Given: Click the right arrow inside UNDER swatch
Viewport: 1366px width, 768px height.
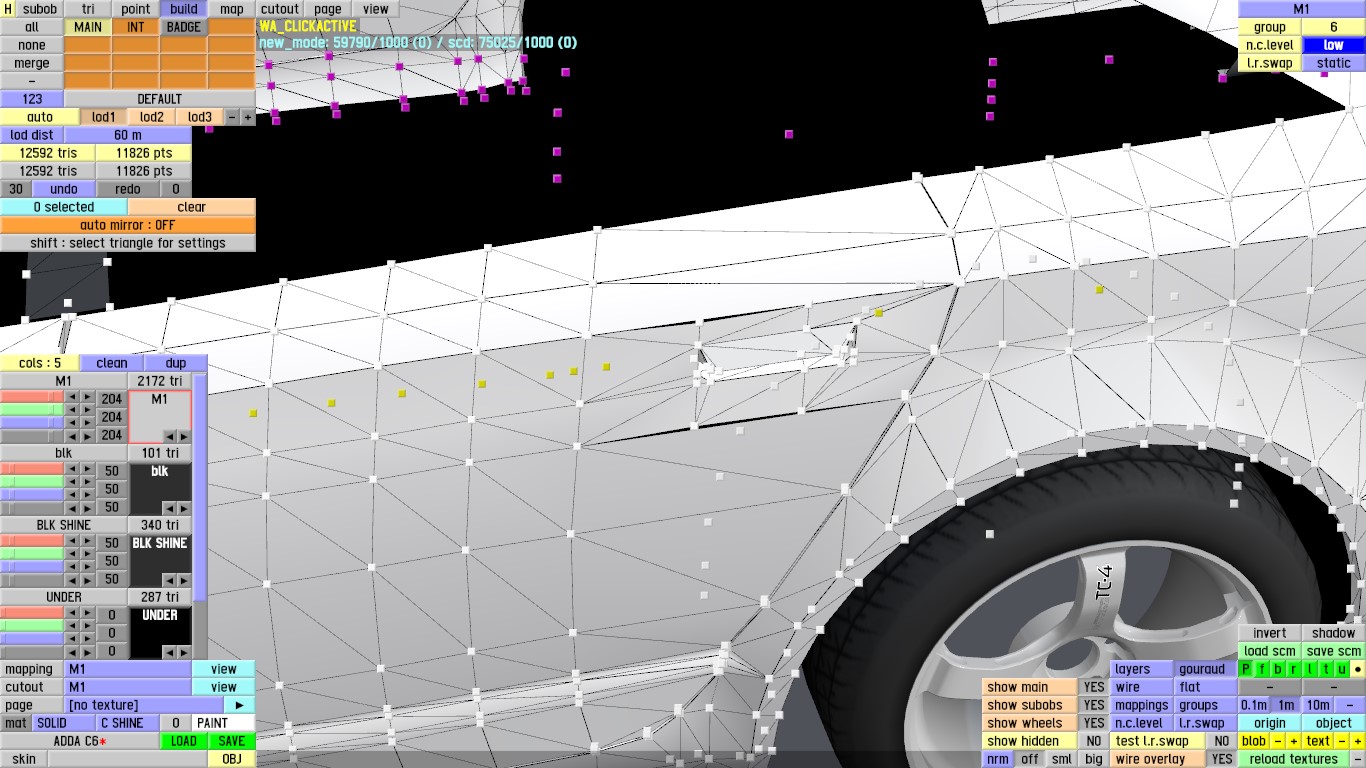Looking at the screenshot, I should (x=183, y=652).
